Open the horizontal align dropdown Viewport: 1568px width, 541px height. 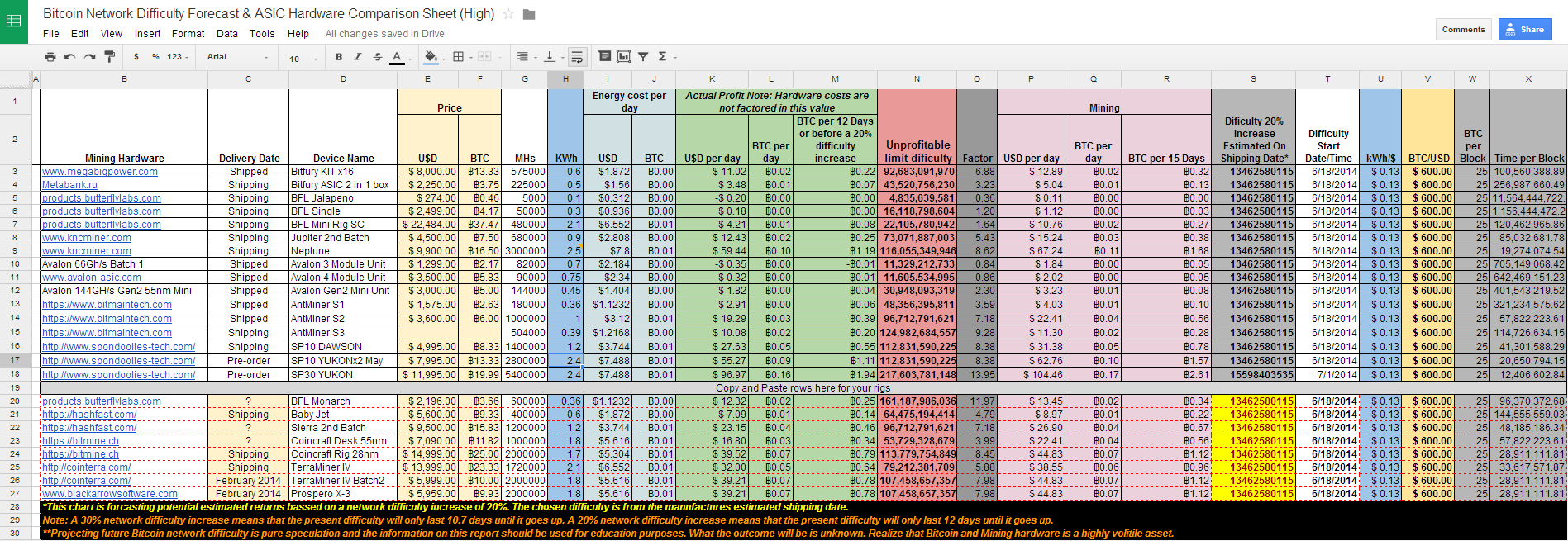[525, 57]
